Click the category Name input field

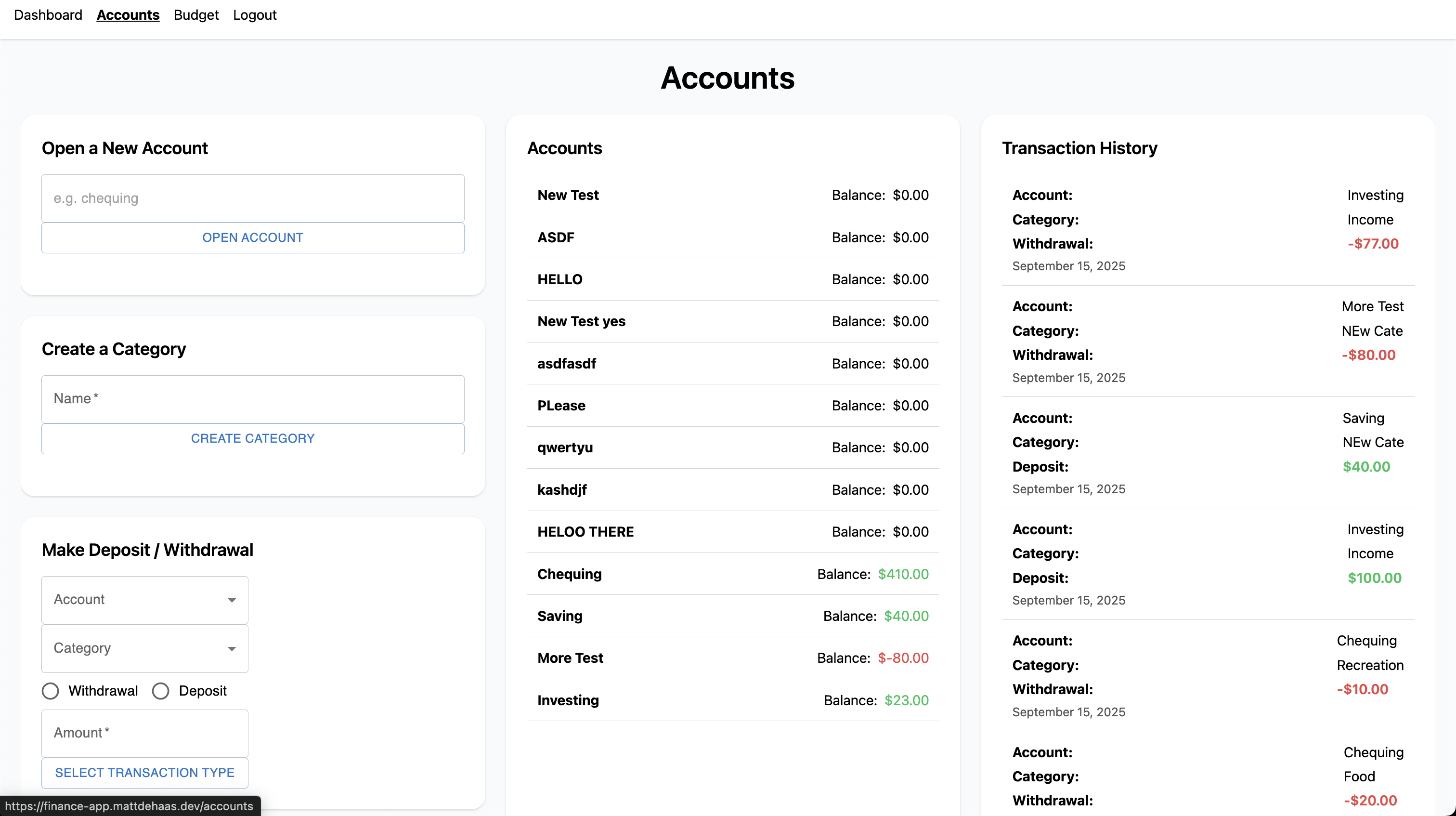click(253, 398)
